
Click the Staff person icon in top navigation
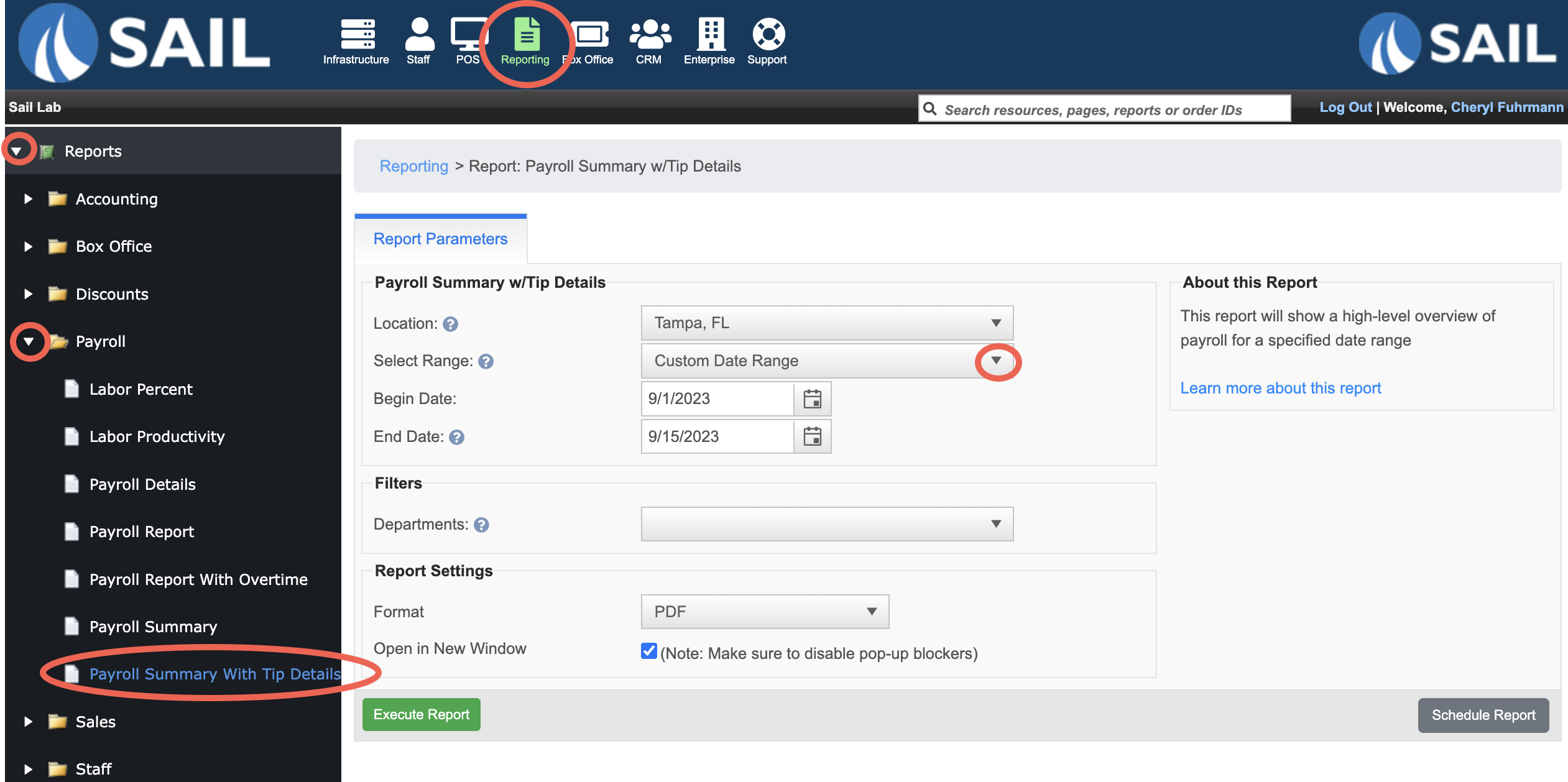(419, 34)
